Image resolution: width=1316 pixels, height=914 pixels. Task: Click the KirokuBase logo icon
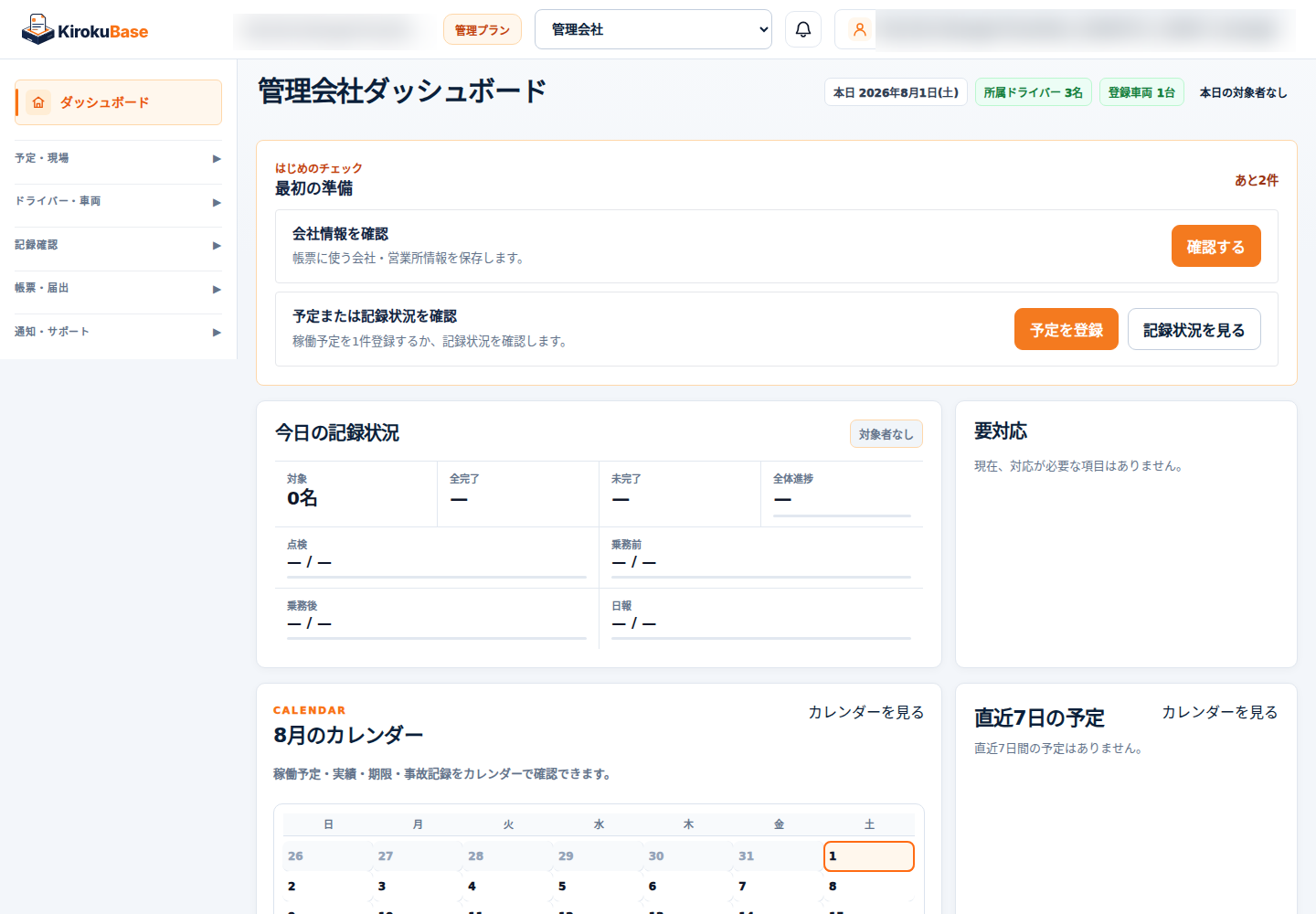[x=37, y=29]
